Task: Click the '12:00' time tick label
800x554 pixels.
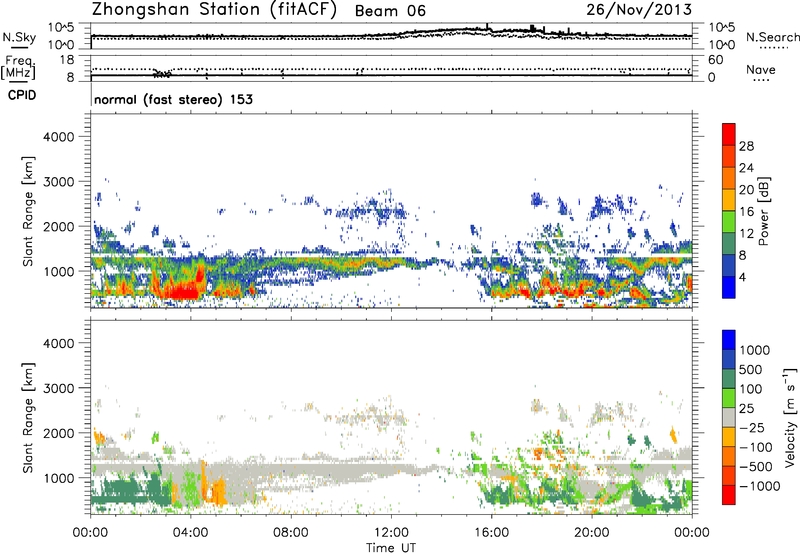Action: tap(391, 533)
